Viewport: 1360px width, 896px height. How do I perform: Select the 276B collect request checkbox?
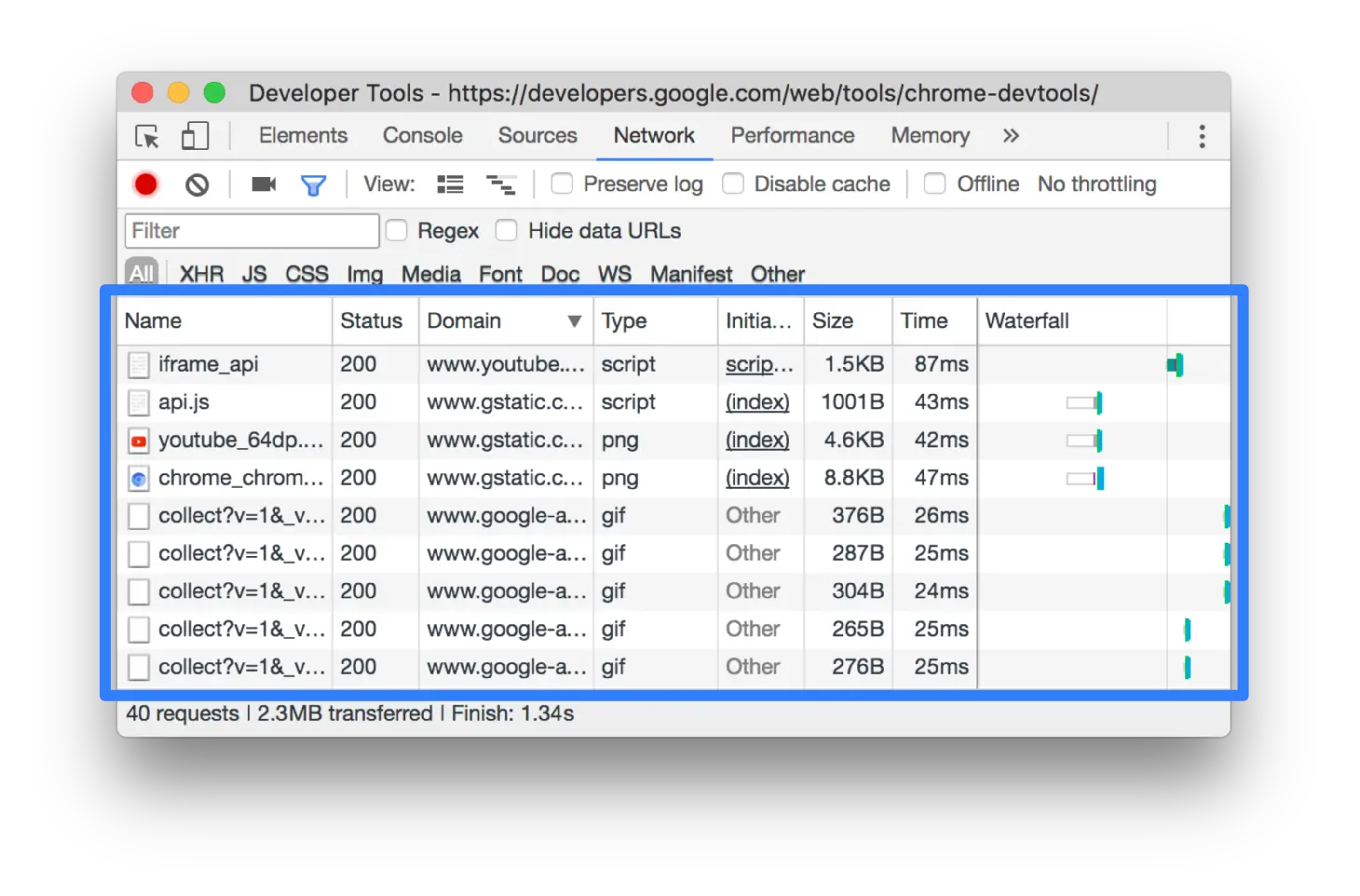click(x=139, y=668)
